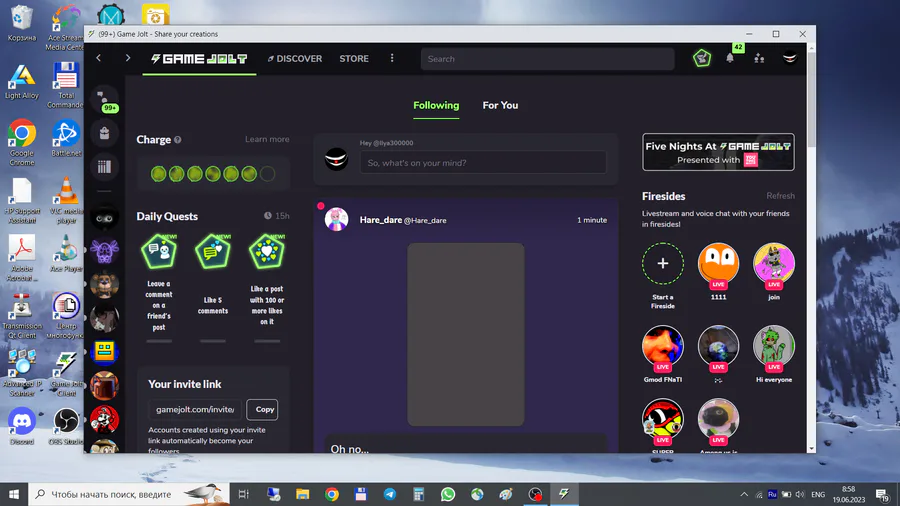Switch to the For You tab
Image resolution: width=900 pixels, height=506 pixels.
click(x=500, y=106)
